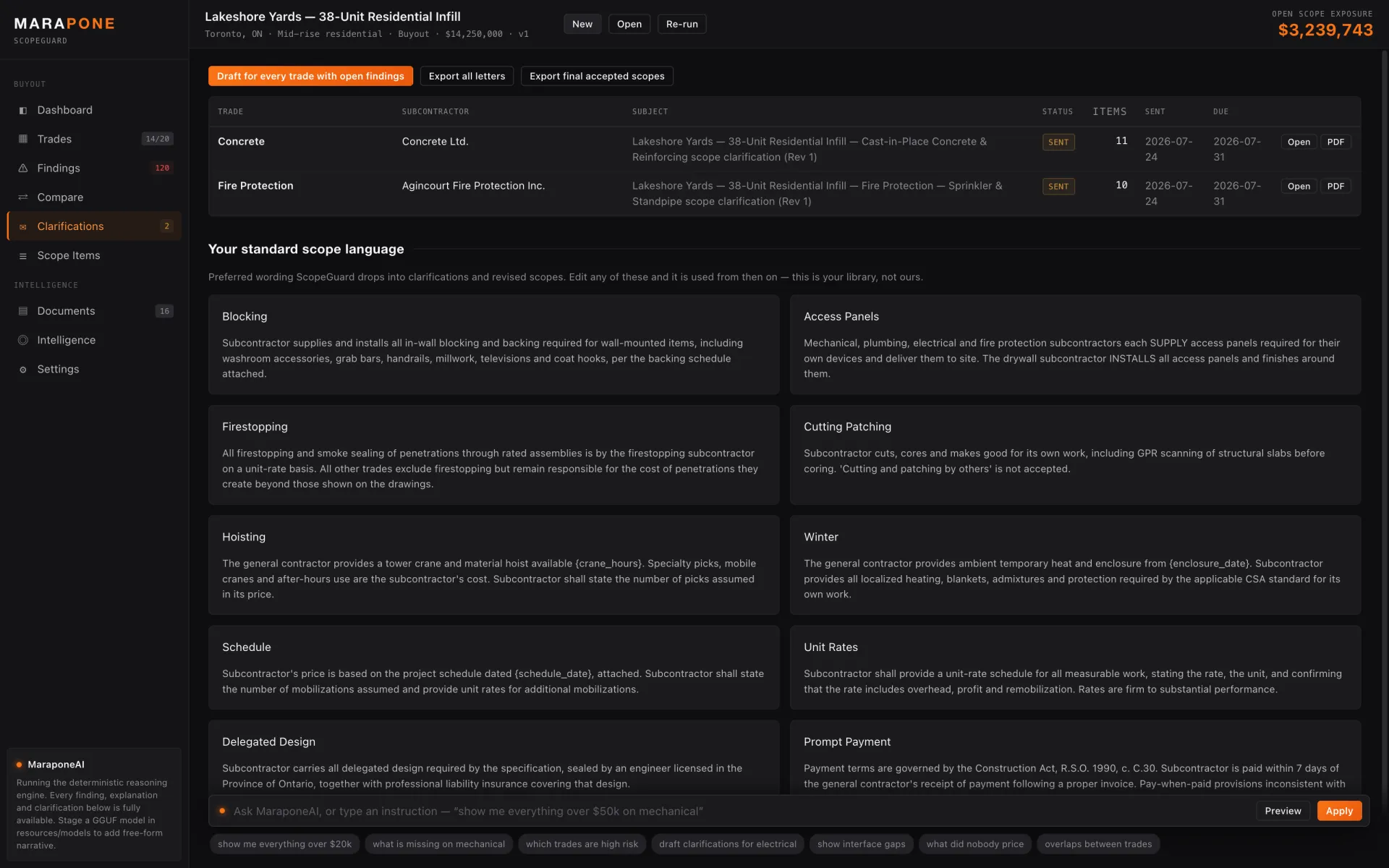Switch to the Clarifications menu item
The image size is (1389, 868).
tap(94, 226)
